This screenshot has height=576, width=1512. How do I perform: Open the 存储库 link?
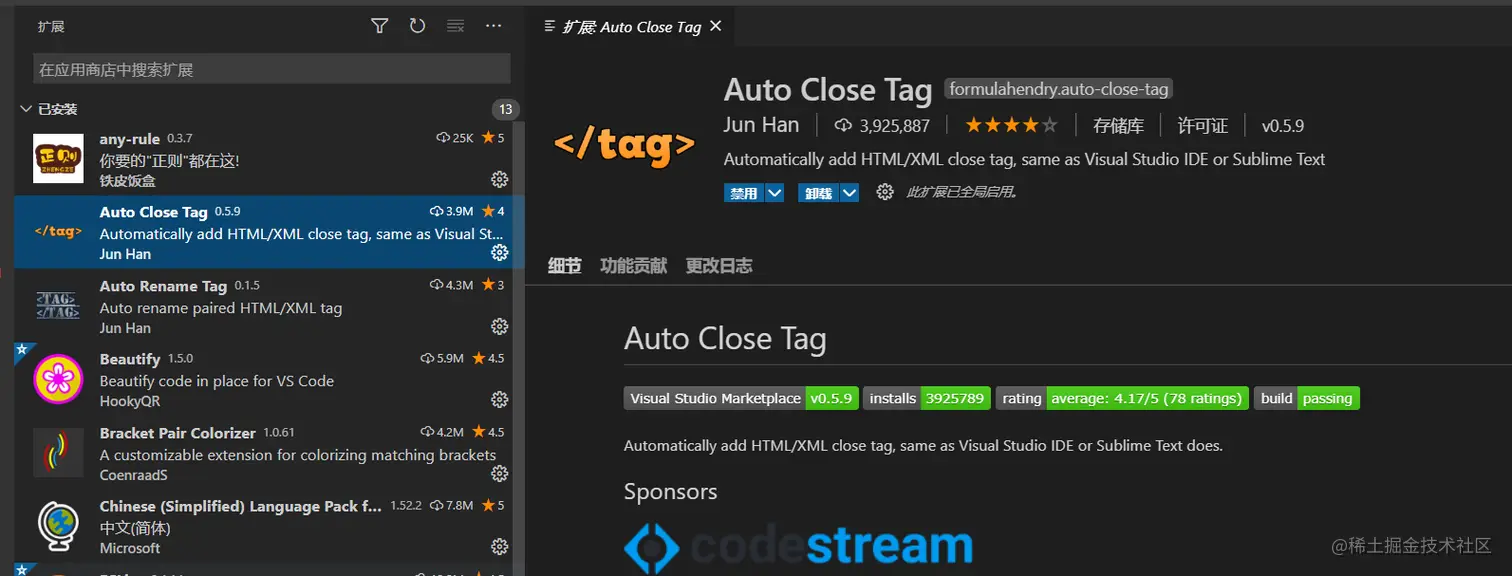point(1118,126)
